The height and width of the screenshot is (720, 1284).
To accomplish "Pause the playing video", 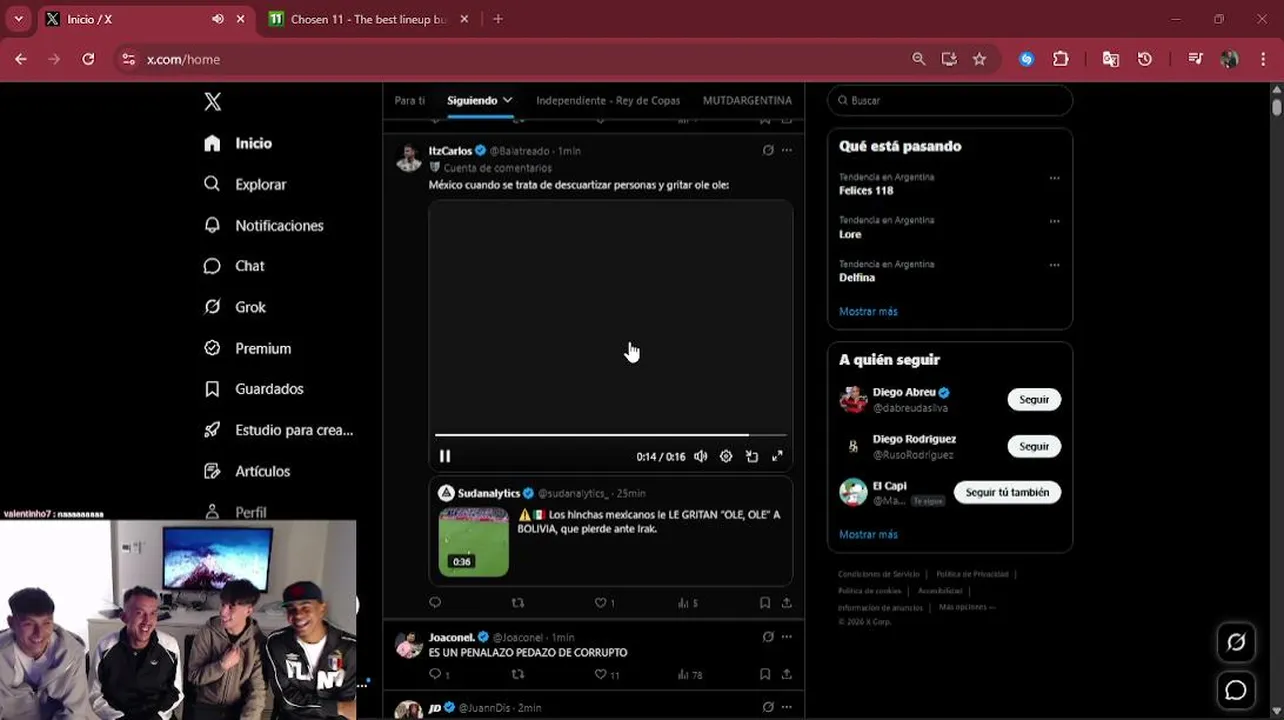I will point(445,456).
